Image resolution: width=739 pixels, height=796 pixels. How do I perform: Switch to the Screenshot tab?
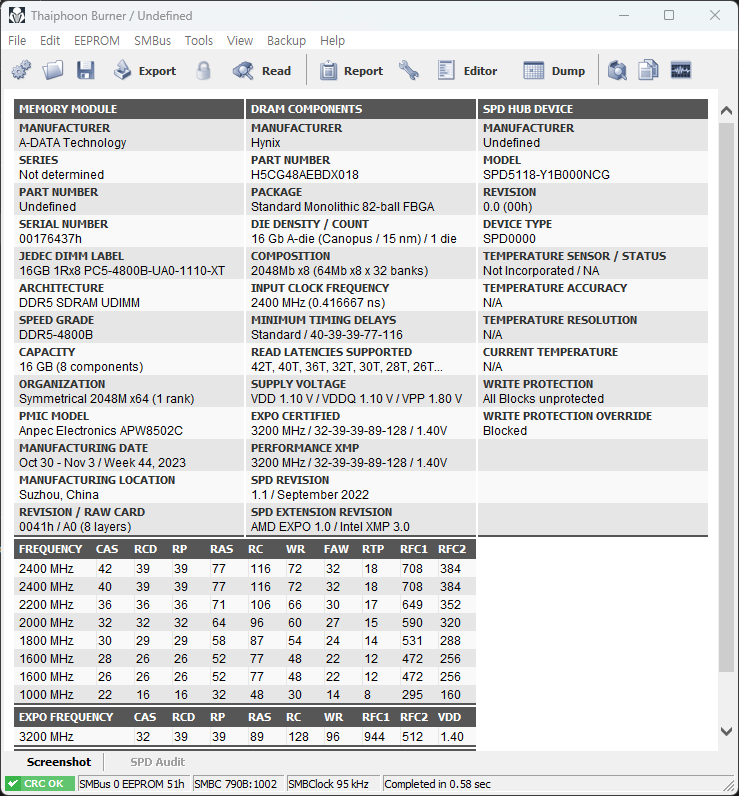coord(59,762)
